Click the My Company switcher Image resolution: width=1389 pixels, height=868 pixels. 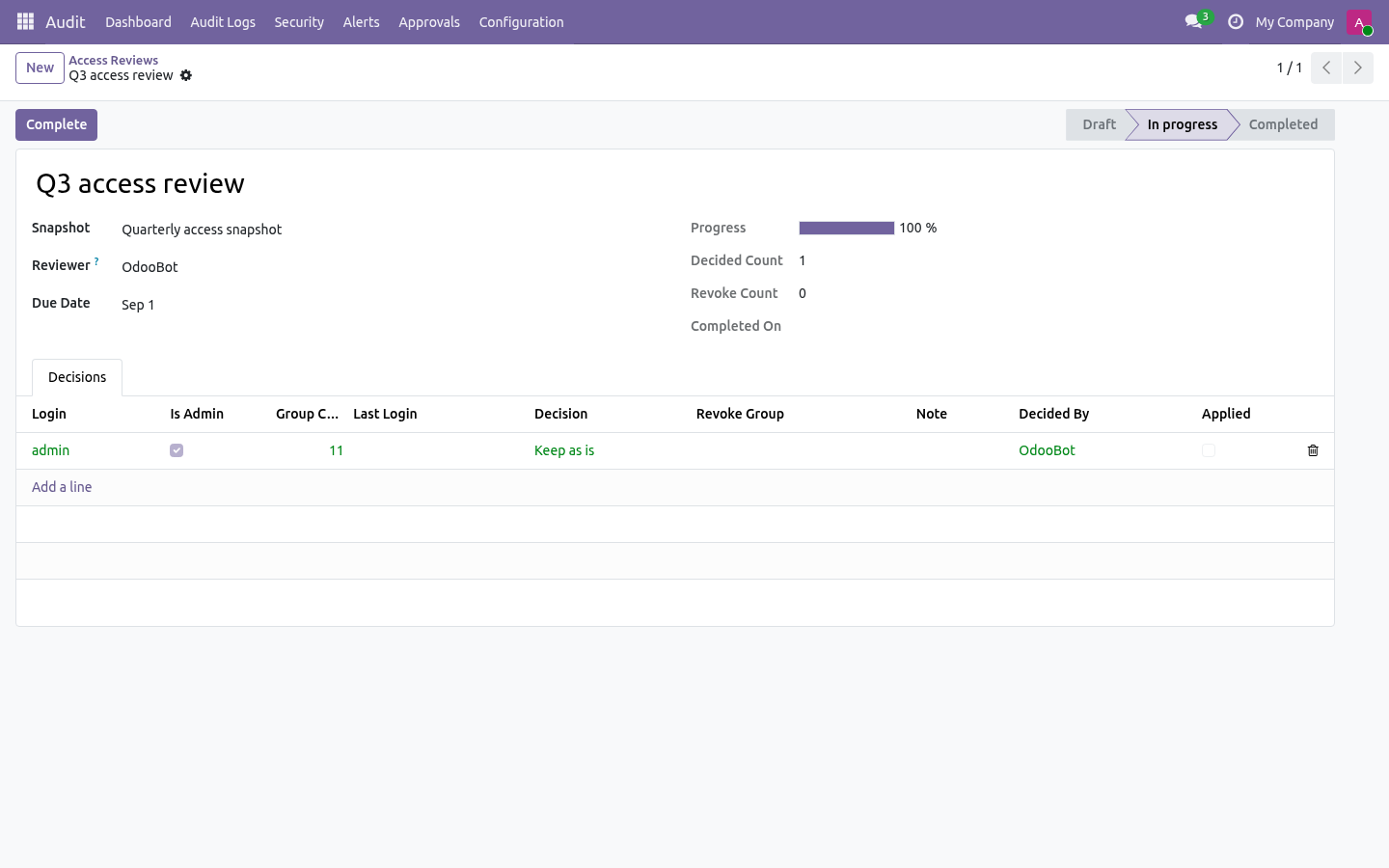point(1294,21)
